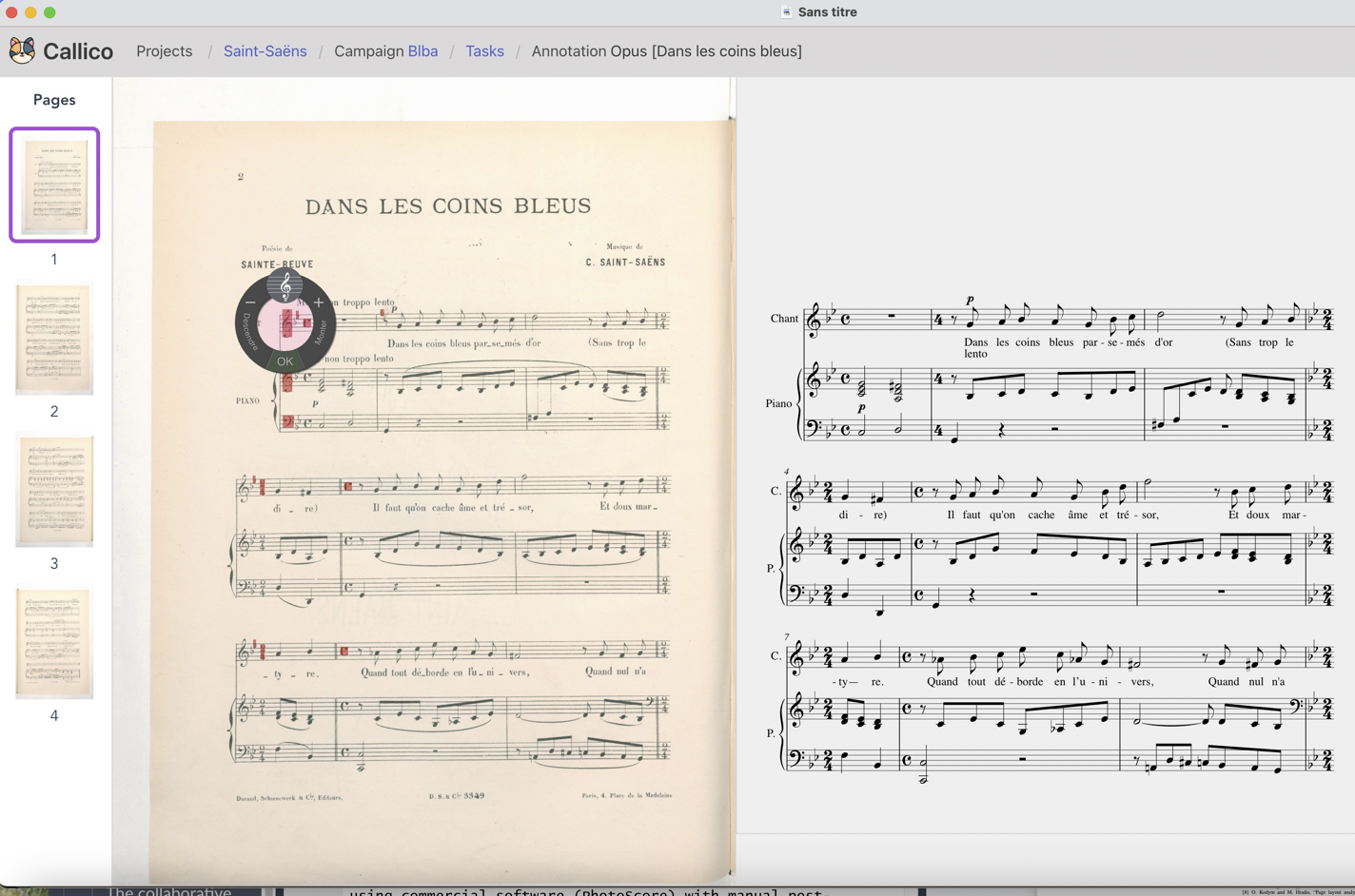Choose Descendre in the radial menu
This screenshot has height=896, width=1355.
click(x=249, y=332)
